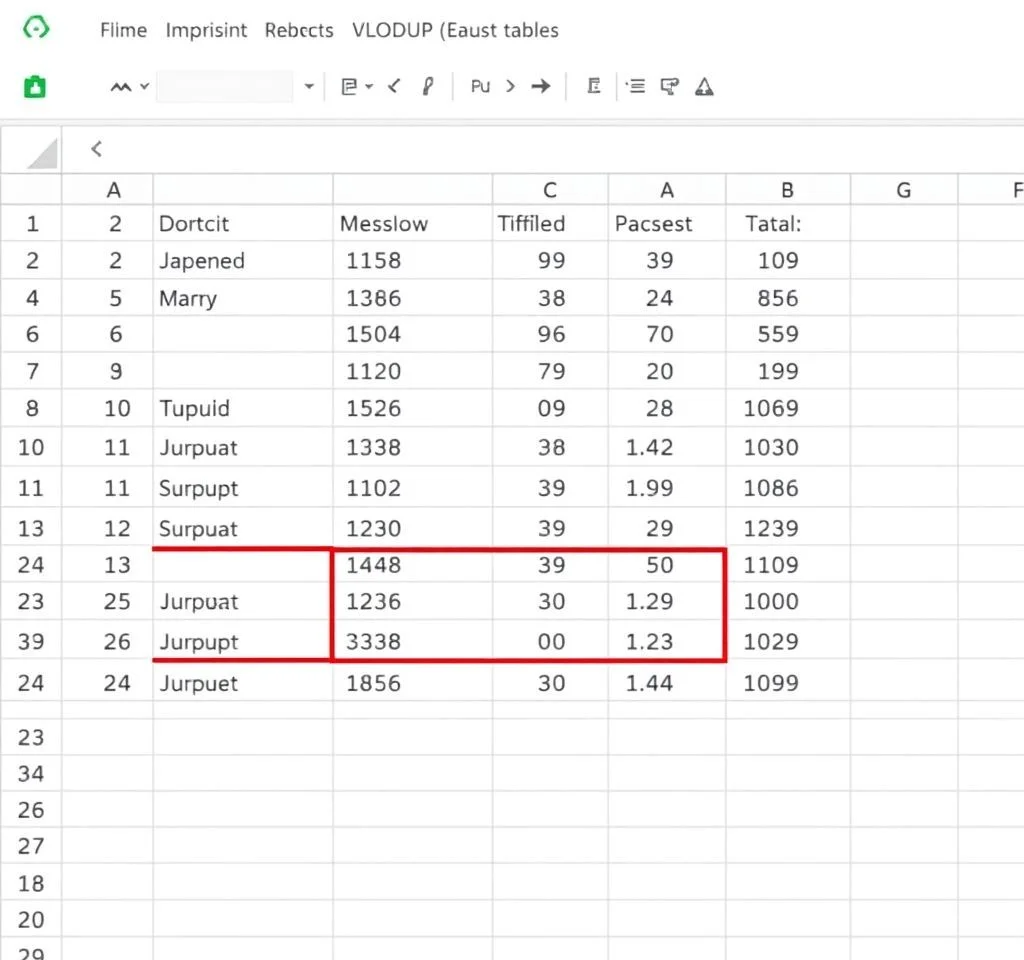The height and width of the screenshot is (960, 1024).
Task: Select the cell containing 3338
Action: click(373, 642)
